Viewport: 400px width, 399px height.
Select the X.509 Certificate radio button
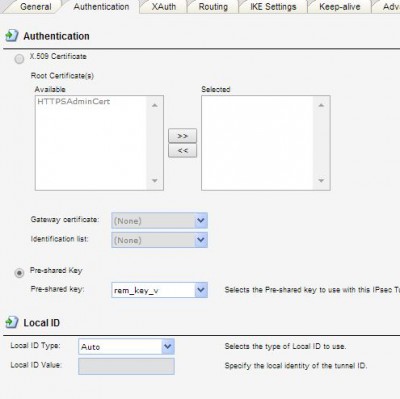coord(19,59)
